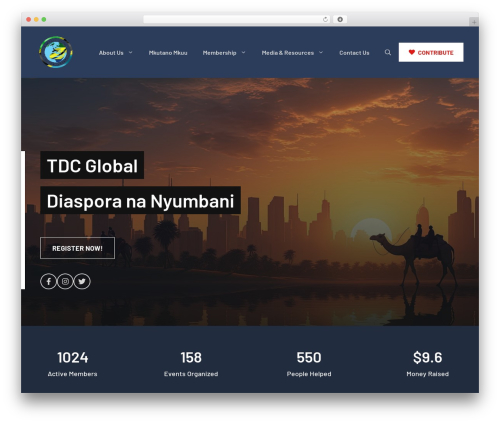Click the People Helped label
The width and height of the screenshot is (500, 423).
[x=309, y=374]
